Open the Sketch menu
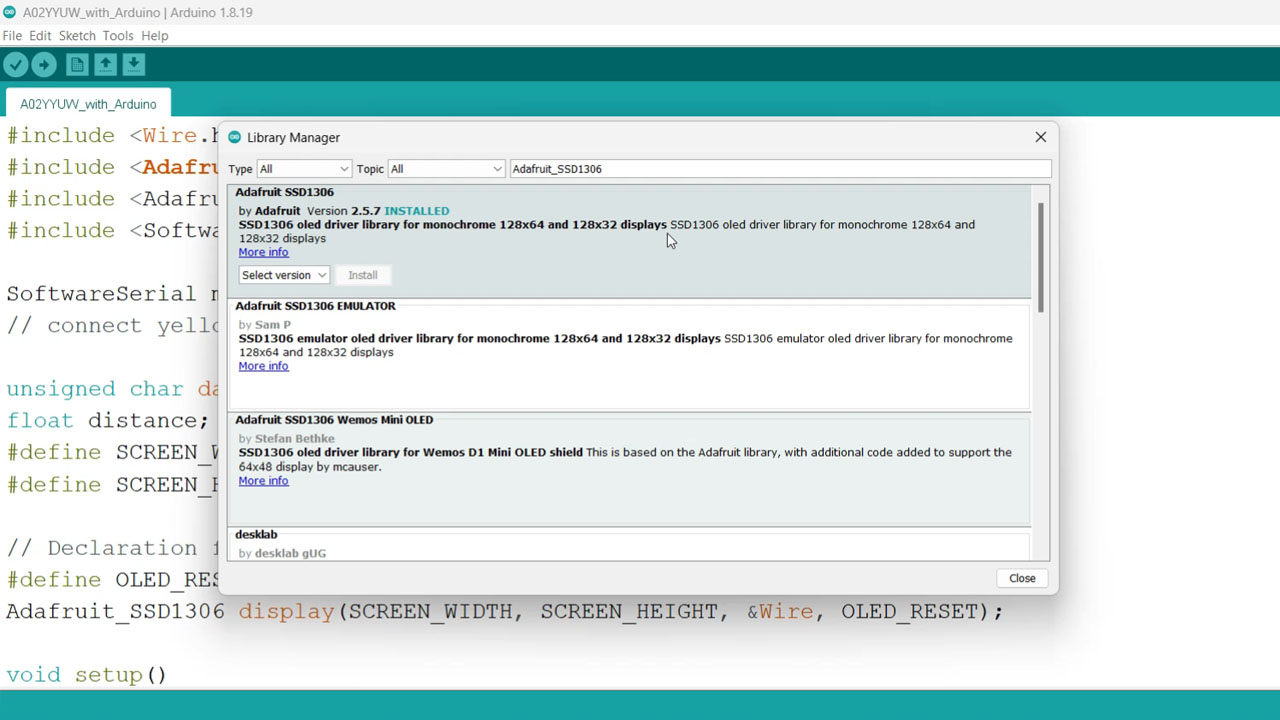Image resolution: width=1280 pixels, height=720 pixels. [x=77, y=35]
